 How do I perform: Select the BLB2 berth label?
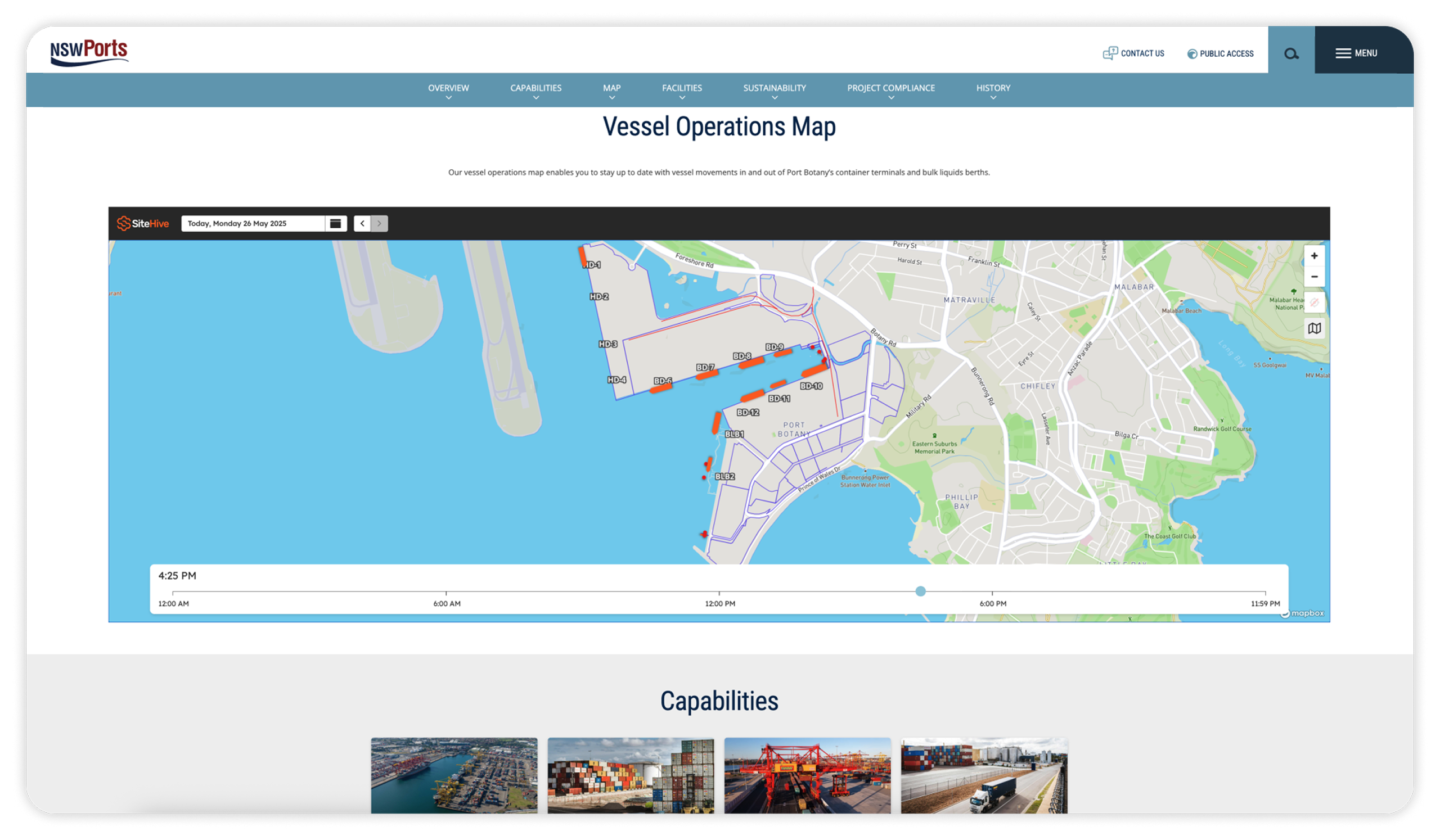pos(724,476)
